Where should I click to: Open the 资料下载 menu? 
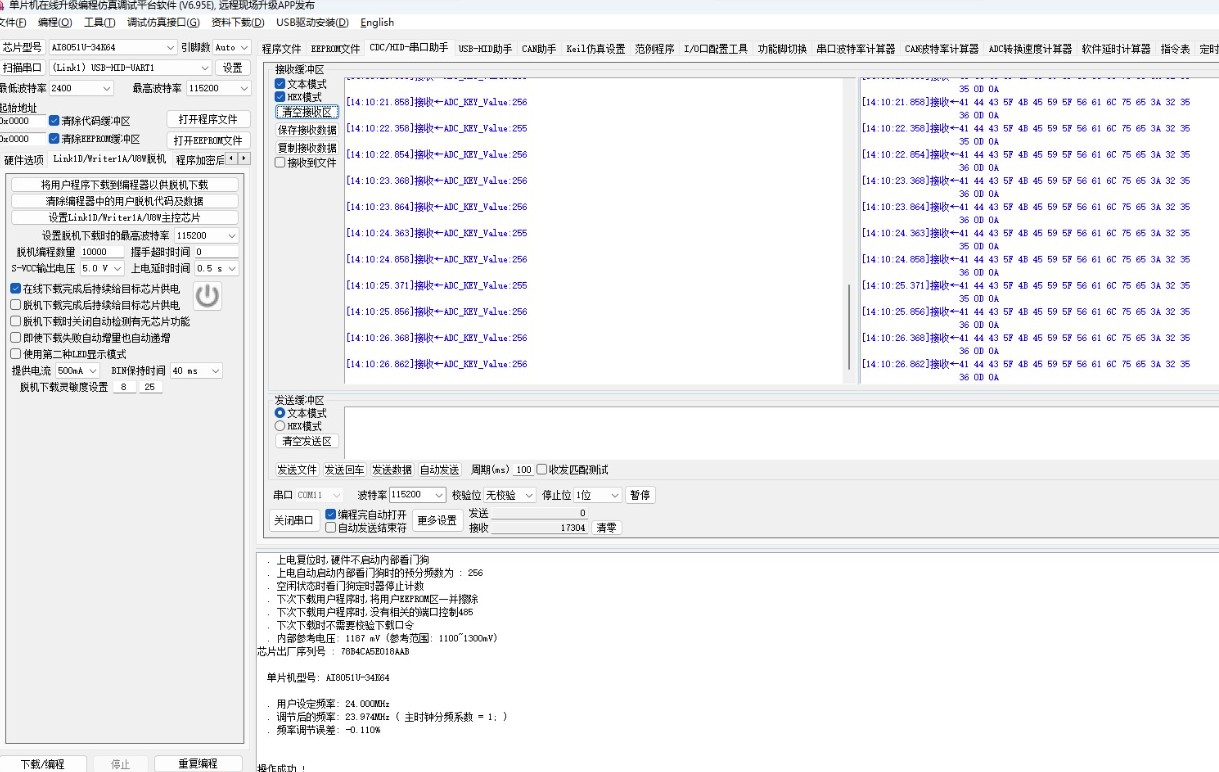[x=238, y=22]
